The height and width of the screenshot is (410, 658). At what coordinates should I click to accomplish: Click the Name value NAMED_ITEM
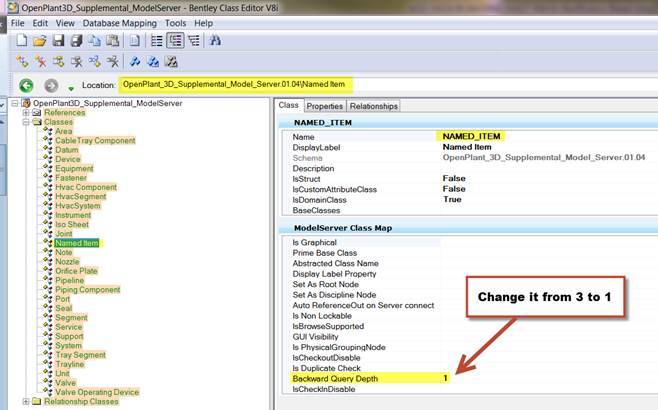point(471,136)
